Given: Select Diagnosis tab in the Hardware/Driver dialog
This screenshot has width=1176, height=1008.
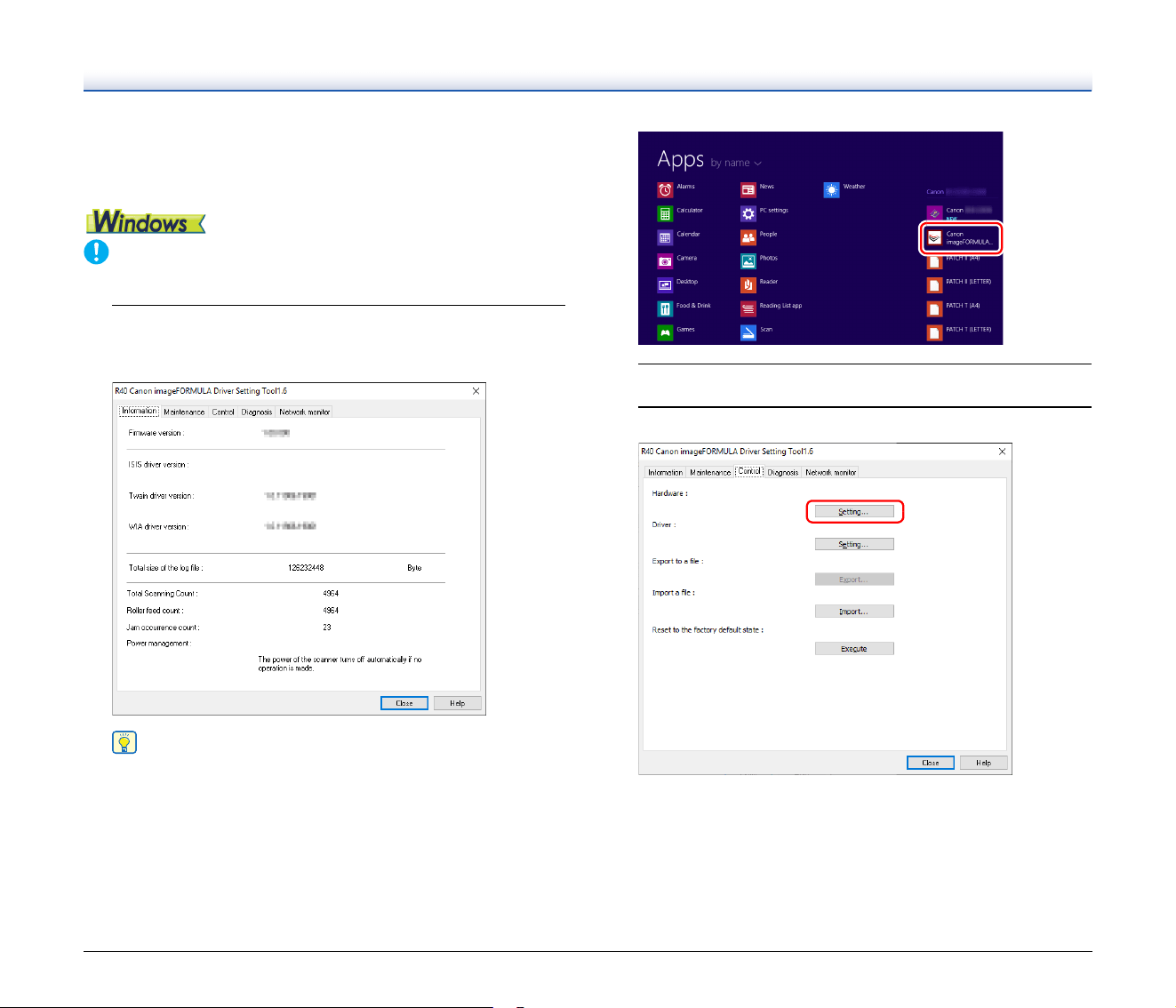Looking at the screenshot, I should pyautogui.click(x=783, y=472).
